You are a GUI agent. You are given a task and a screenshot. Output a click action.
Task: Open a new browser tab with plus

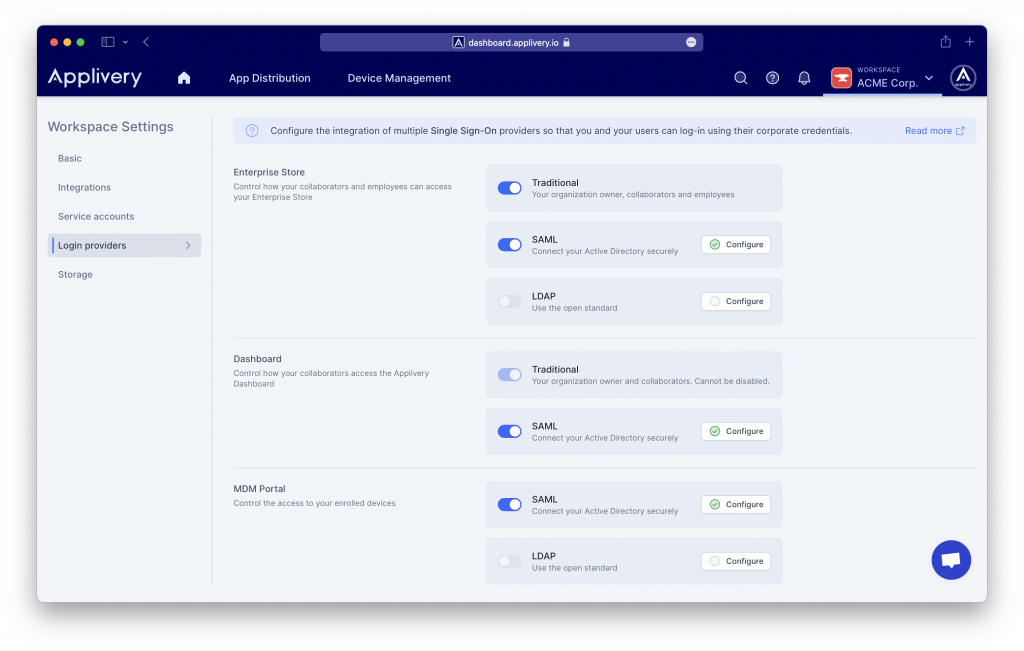(x=970, y=42)
